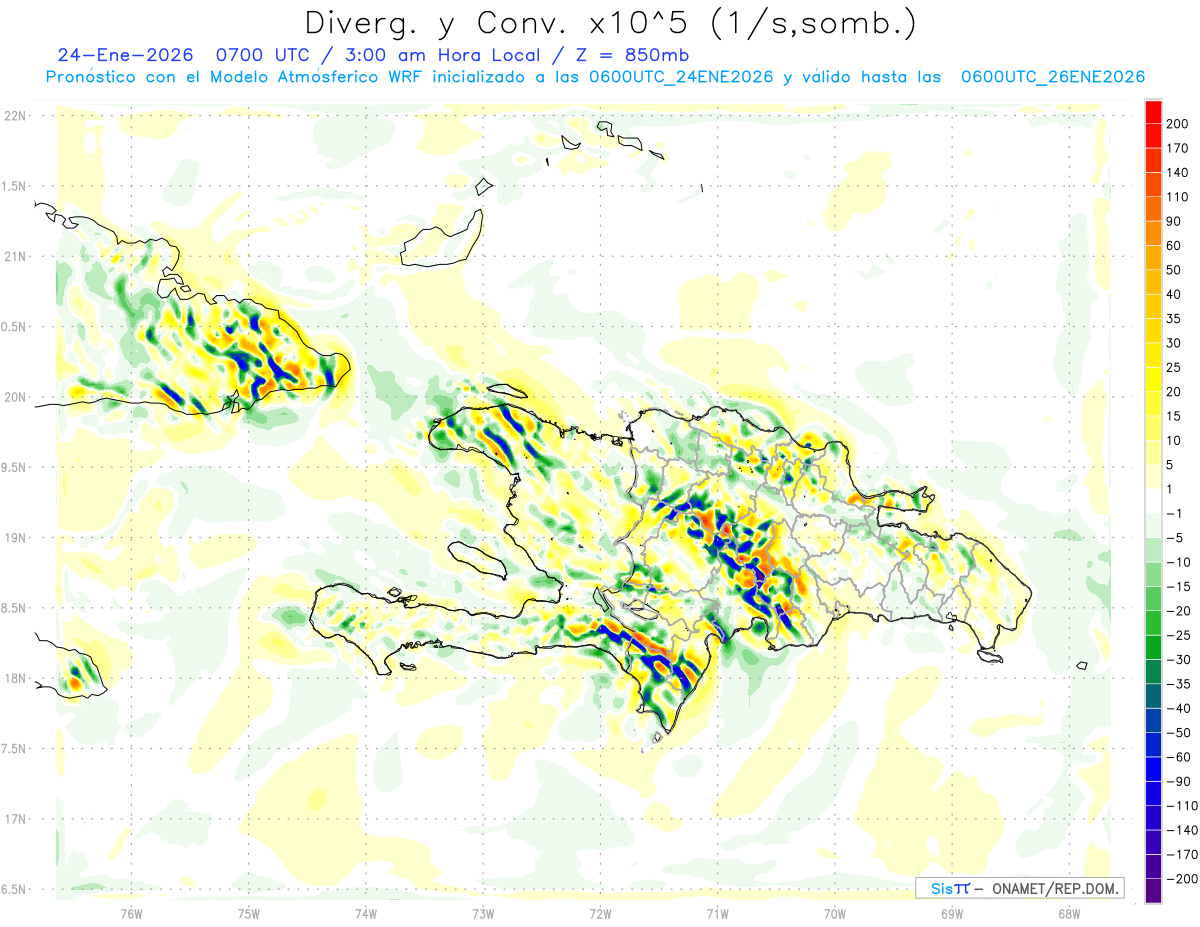Click the '21N' latitude axis label

pyautogui.click(x=15, y=257)
